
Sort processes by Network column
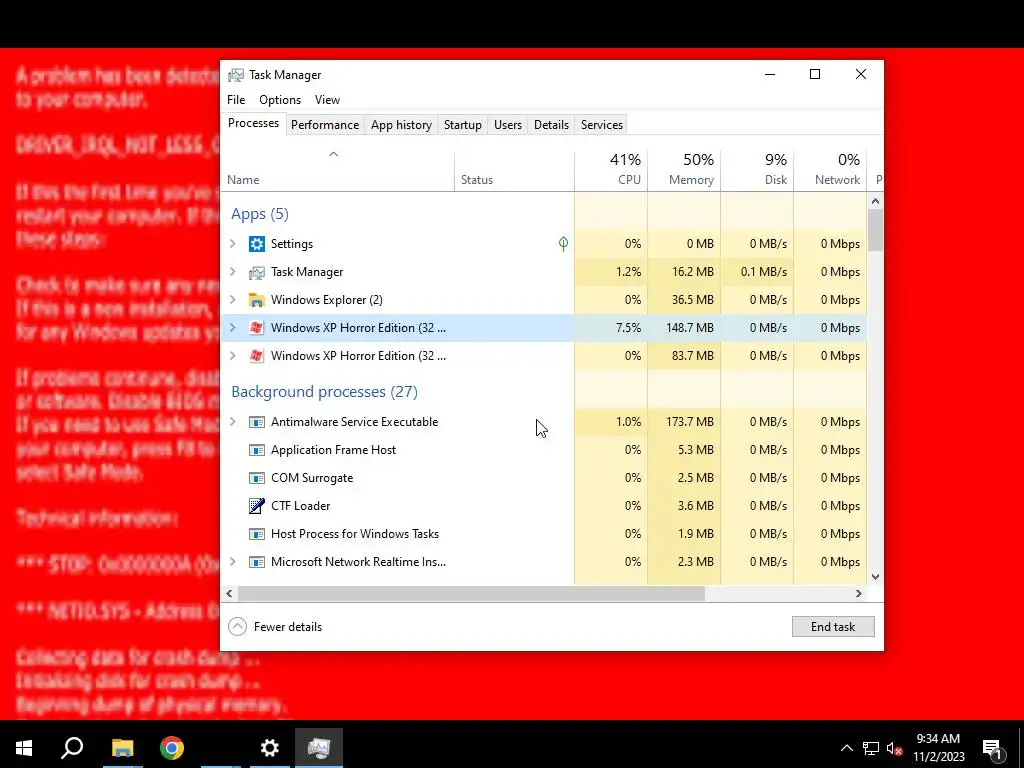pyautogui.click(x=830, y=171)
